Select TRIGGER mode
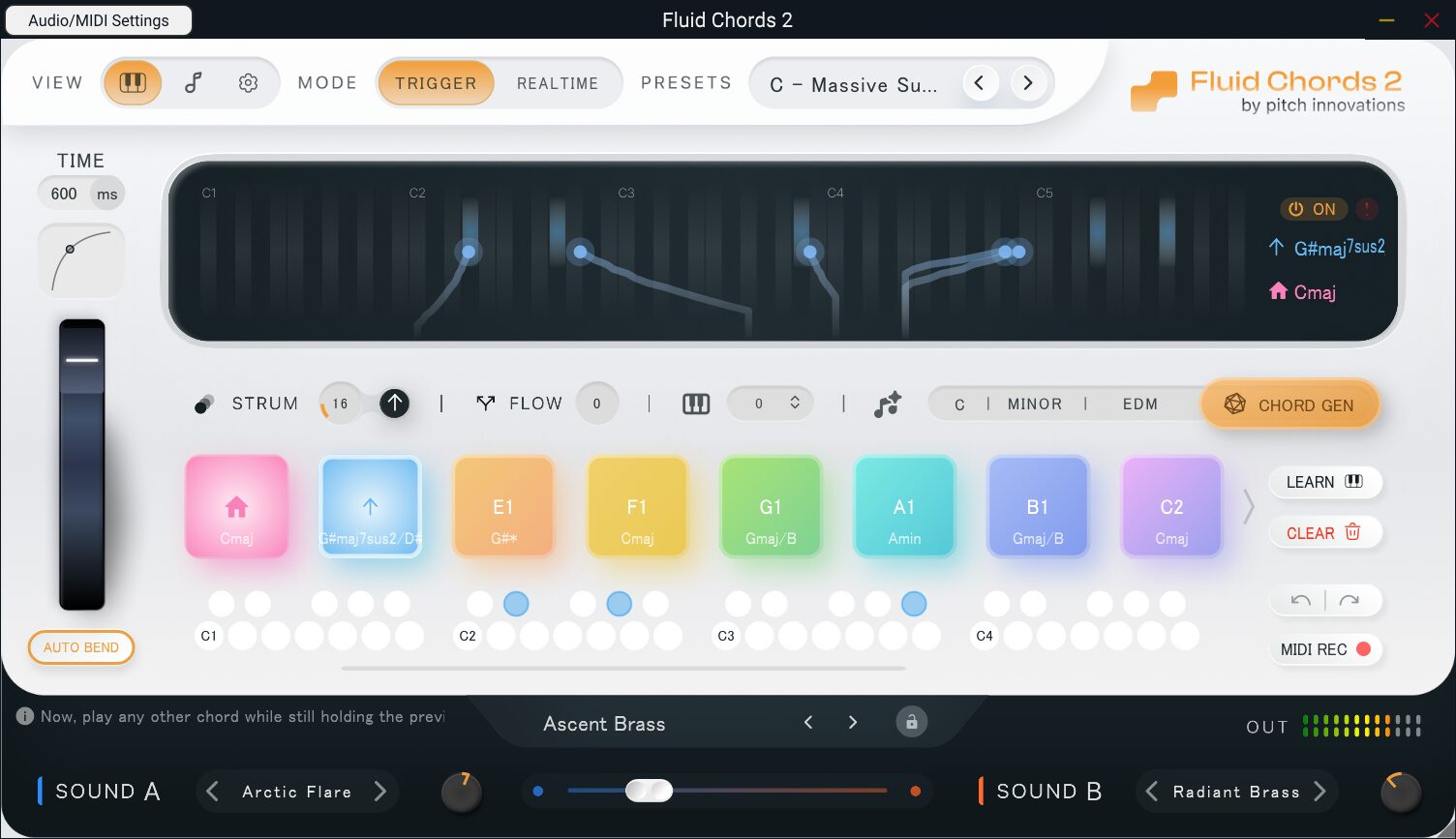Viewport: 1456px width, 839px height. coord(436,83)
